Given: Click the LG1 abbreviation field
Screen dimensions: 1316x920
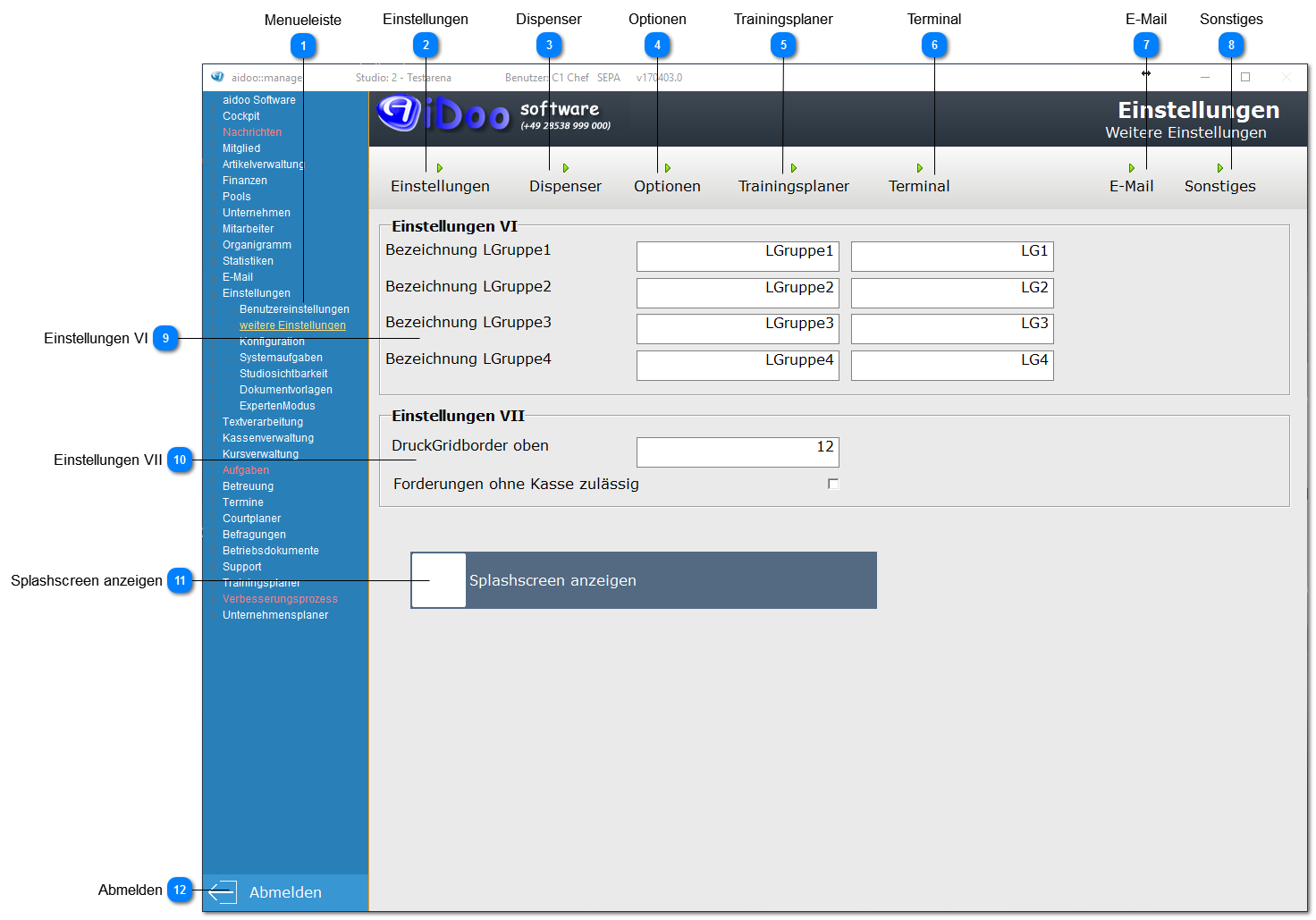Looking at the screenshot, I should [952, 257].
